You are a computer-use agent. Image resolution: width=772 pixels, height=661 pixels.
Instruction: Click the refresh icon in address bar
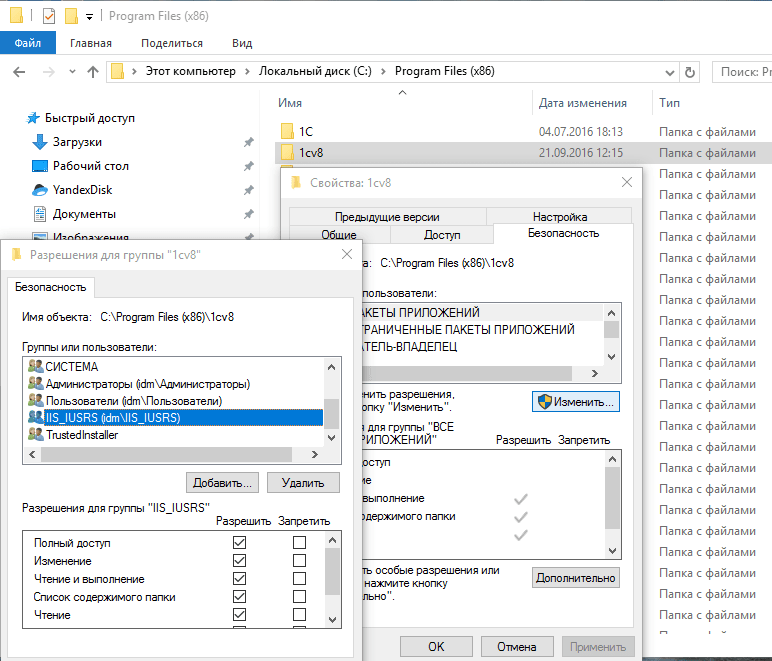(x=690, y=72)
